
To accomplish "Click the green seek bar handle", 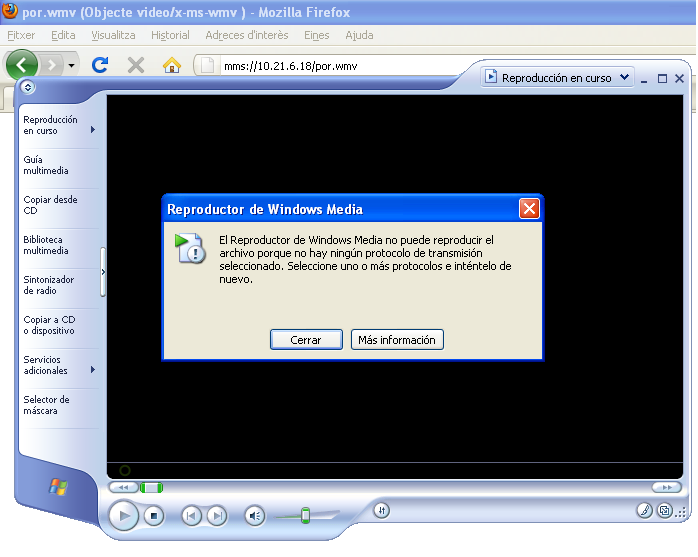I will (151, 488).
